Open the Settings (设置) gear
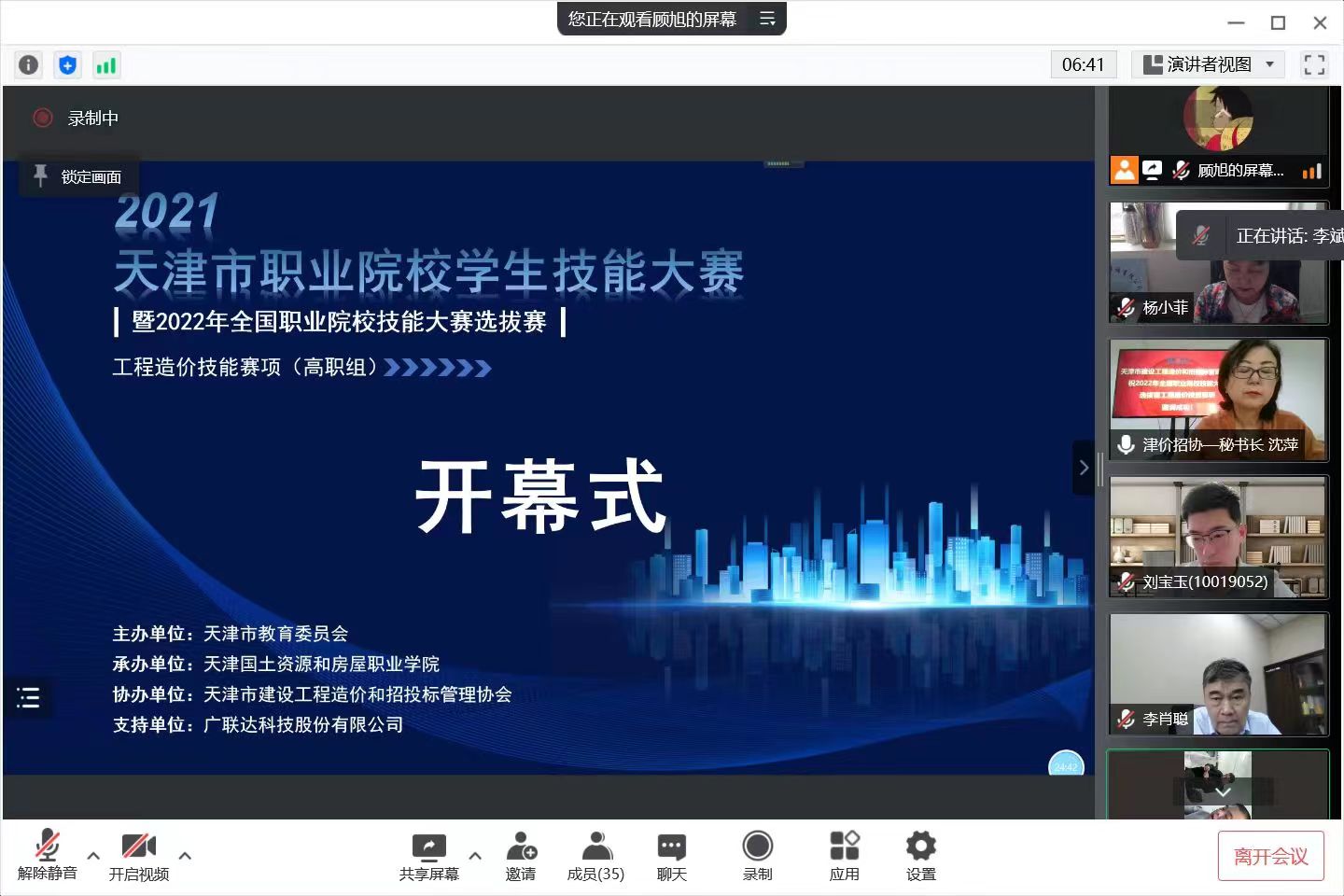The height and width of the screenshot is (896, 1344). pos(920,856)
